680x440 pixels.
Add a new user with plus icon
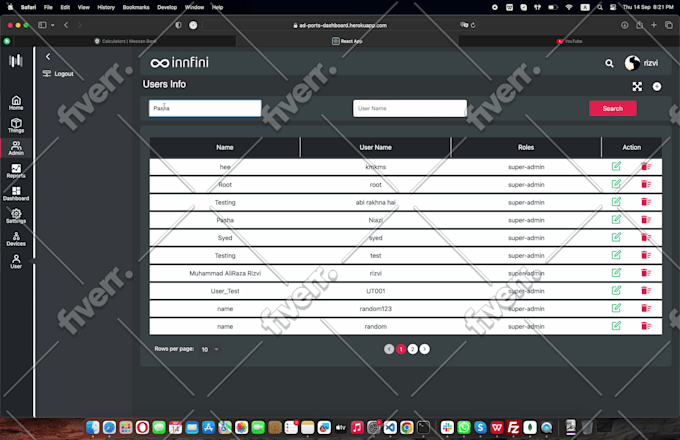click(657, 87)
